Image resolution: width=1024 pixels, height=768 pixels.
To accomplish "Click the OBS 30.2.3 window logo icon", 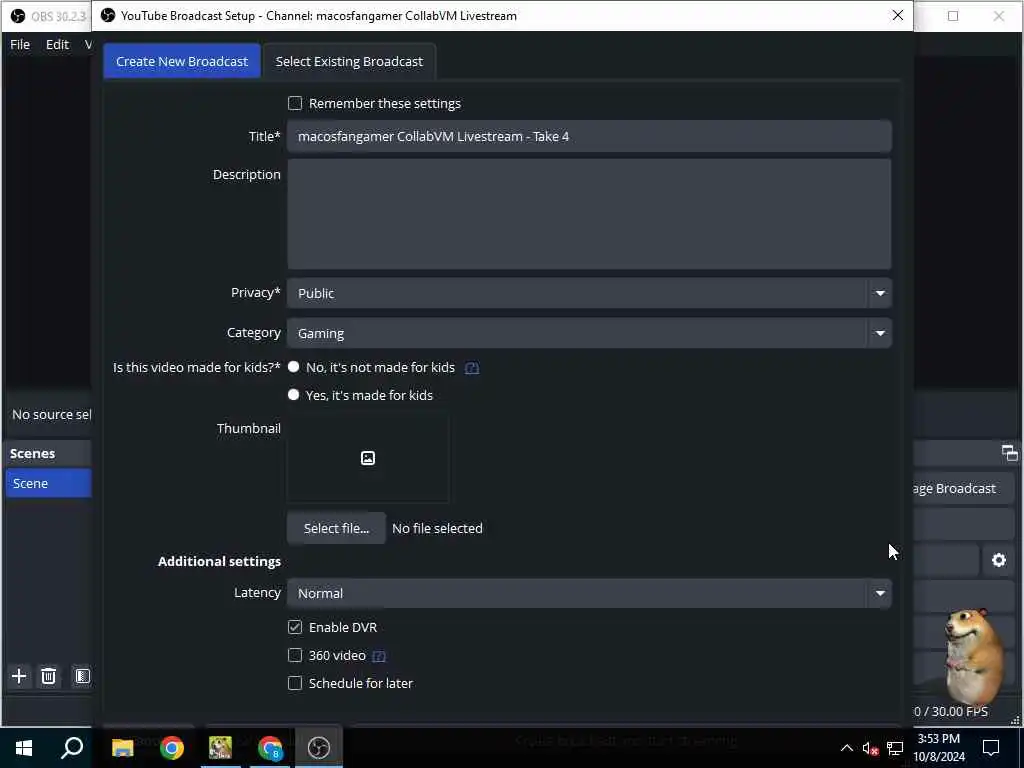I will 18,16.
